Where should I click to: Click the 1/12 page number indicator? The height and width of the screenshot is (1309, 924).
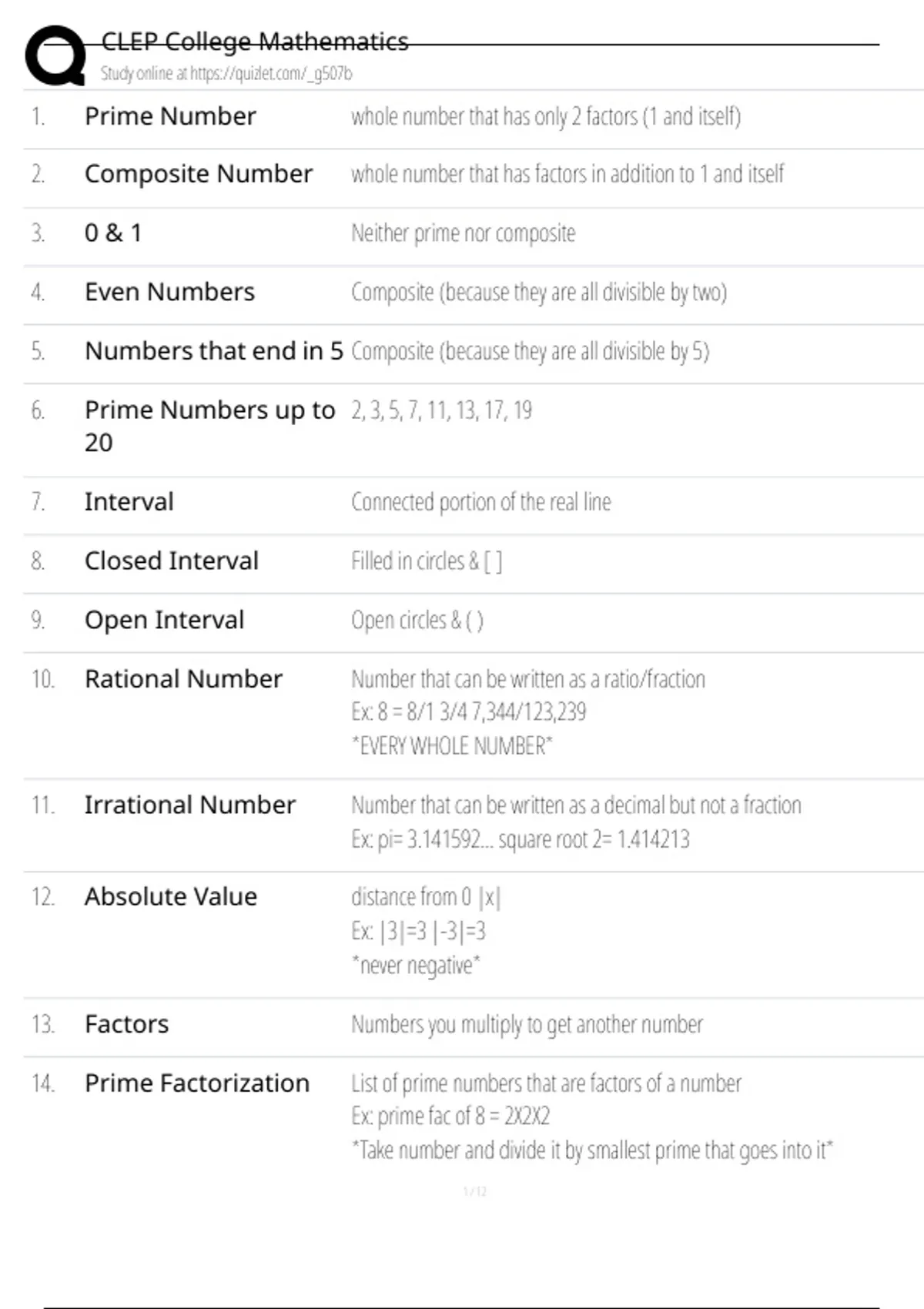pos(474,1191)
